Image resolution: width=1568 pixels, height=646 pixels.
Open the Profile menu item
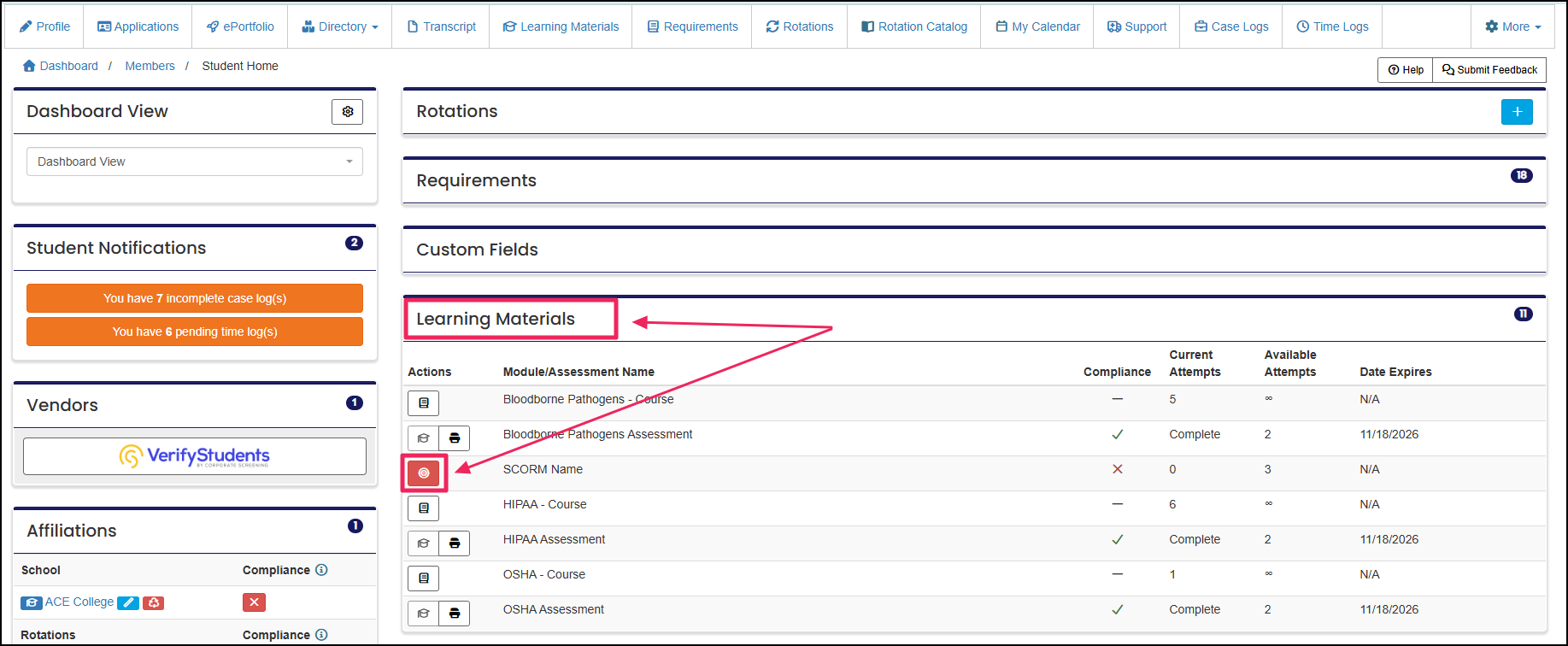pyautogui.click(x=44, y=26)
